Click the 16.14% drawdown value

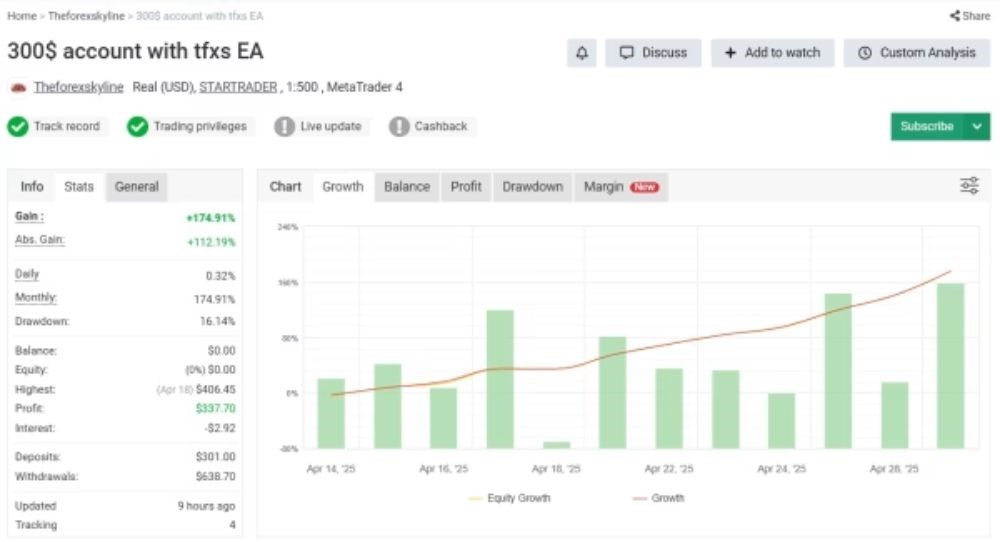pos(217,321)
